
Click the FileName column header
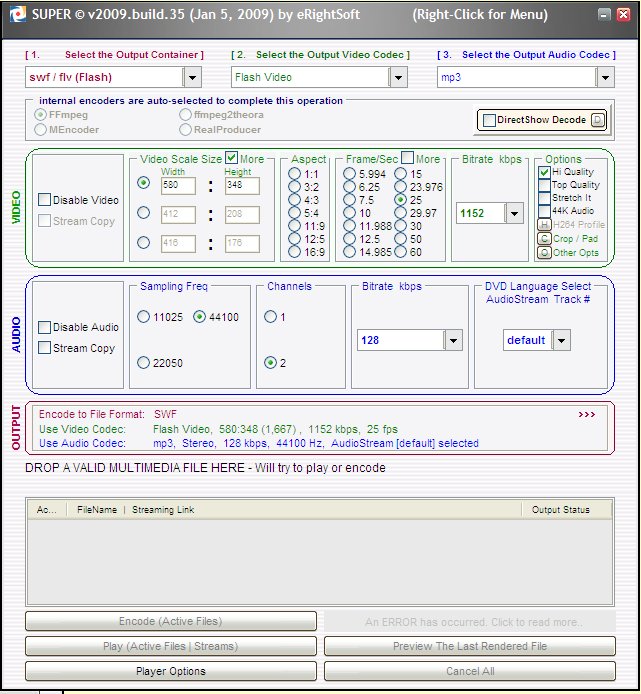97,510
